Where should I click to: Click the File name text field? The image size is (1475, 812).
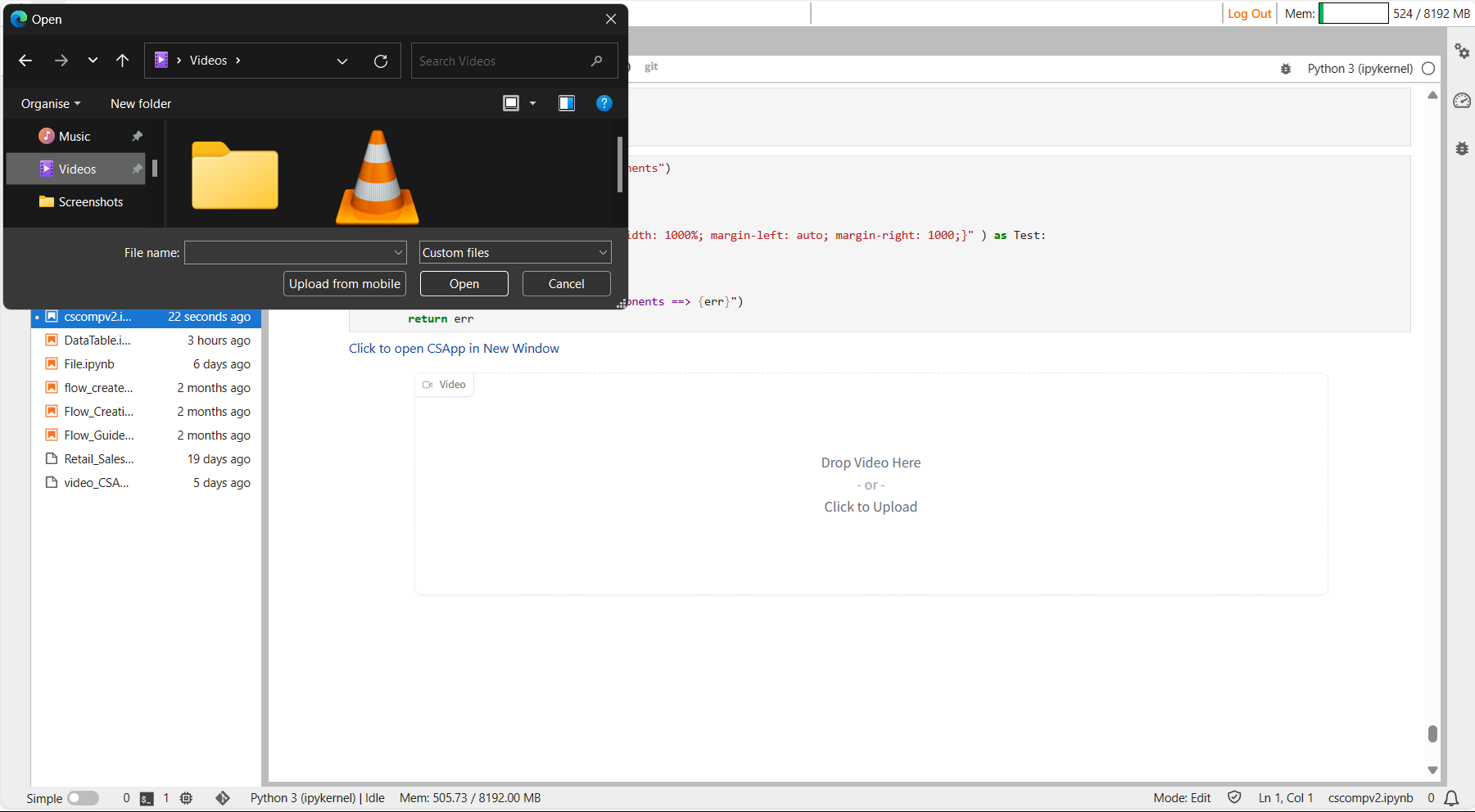pyautogui.click(x=288, y=253)
